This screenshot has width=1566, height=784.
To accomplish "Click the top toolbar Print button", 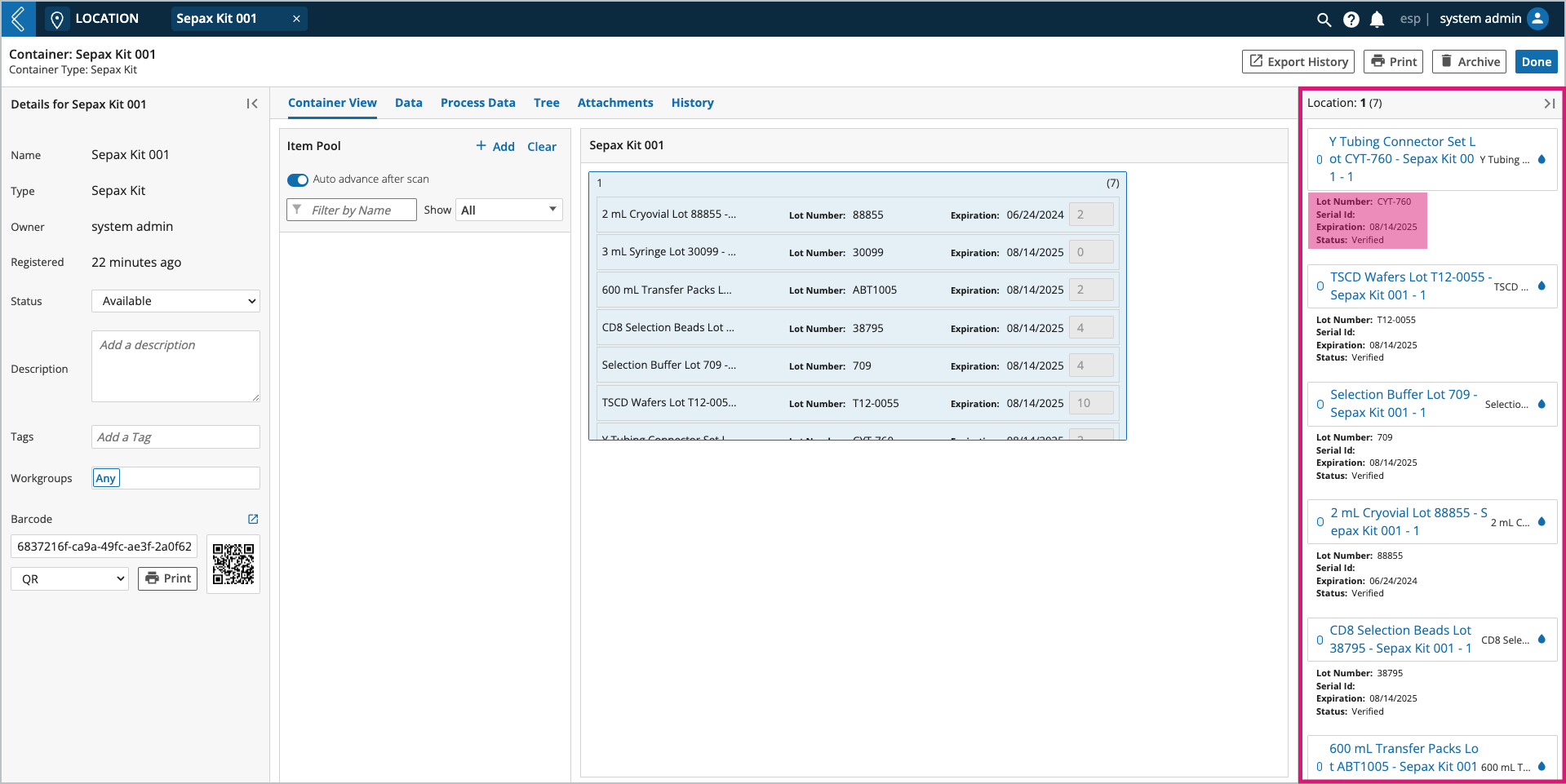I will [x=1394, y=62].
